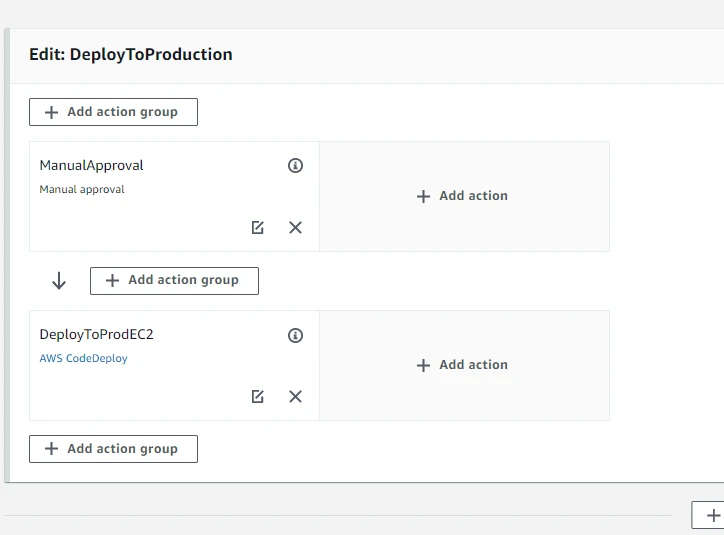Click the DeployToProdEC2 edit pencil icon
This screenshot has width=724, height=535.
(258, 396)
